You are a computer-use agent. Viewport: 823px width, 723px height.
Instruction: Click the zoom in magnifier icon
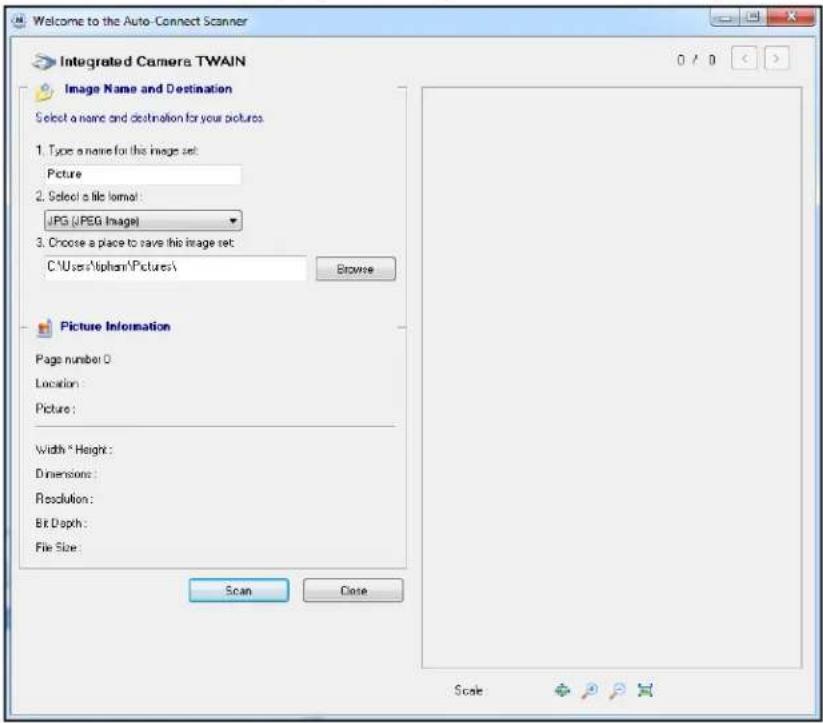[590, 690]
